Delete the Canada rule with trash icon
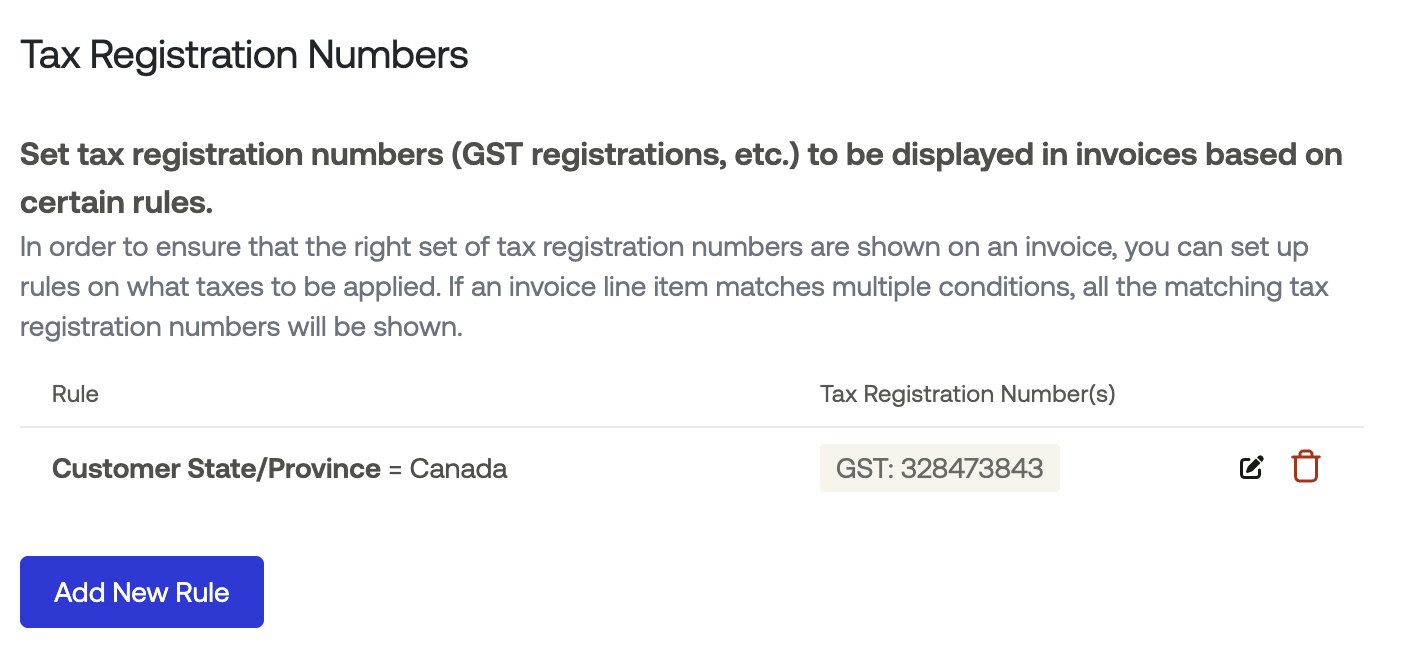The width and height of the screenshot is (1408, 662). tap(1306, 467)
